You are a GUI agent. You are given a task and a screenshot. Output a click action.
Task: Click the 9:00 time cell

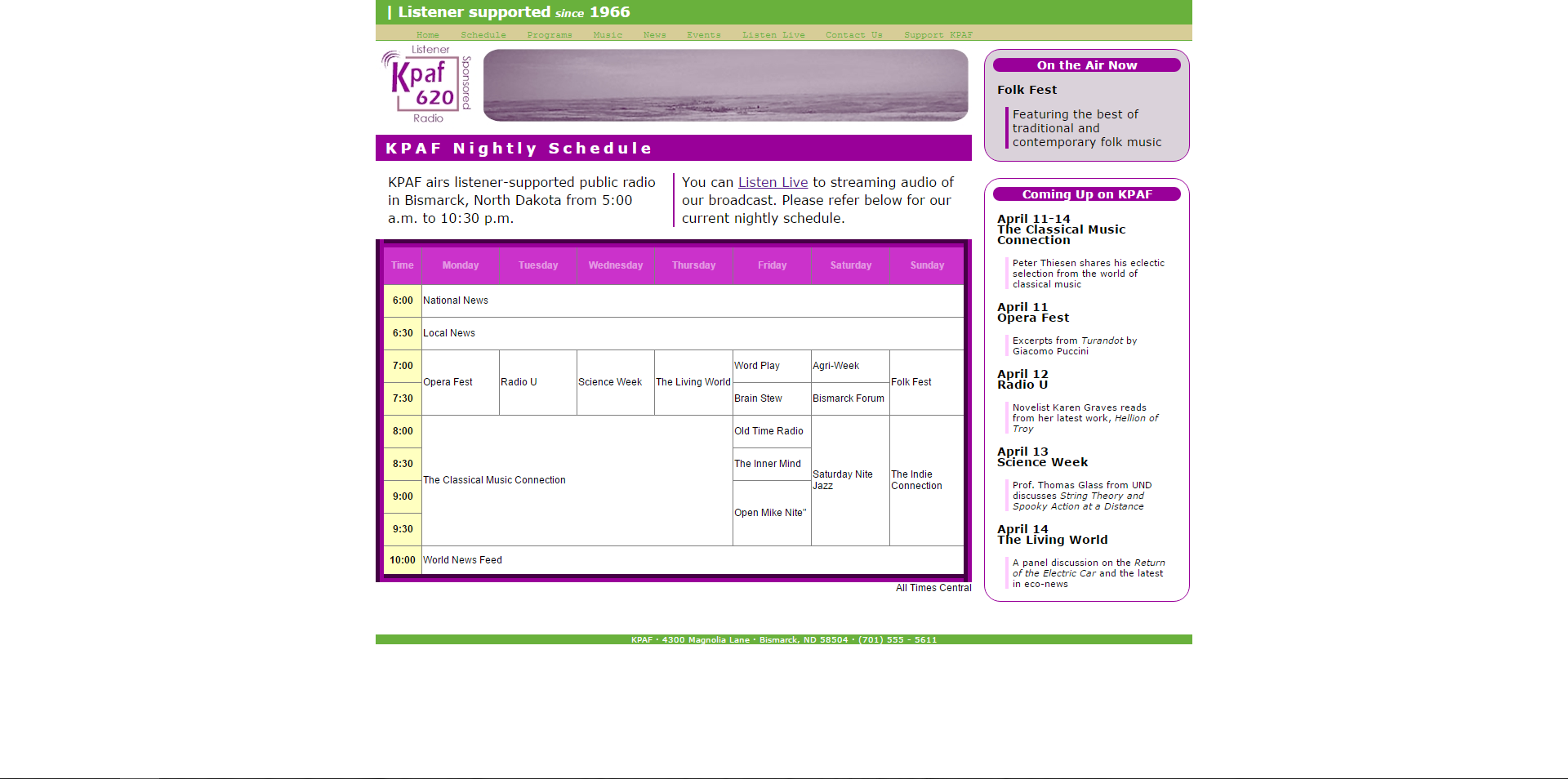[403, 496]
